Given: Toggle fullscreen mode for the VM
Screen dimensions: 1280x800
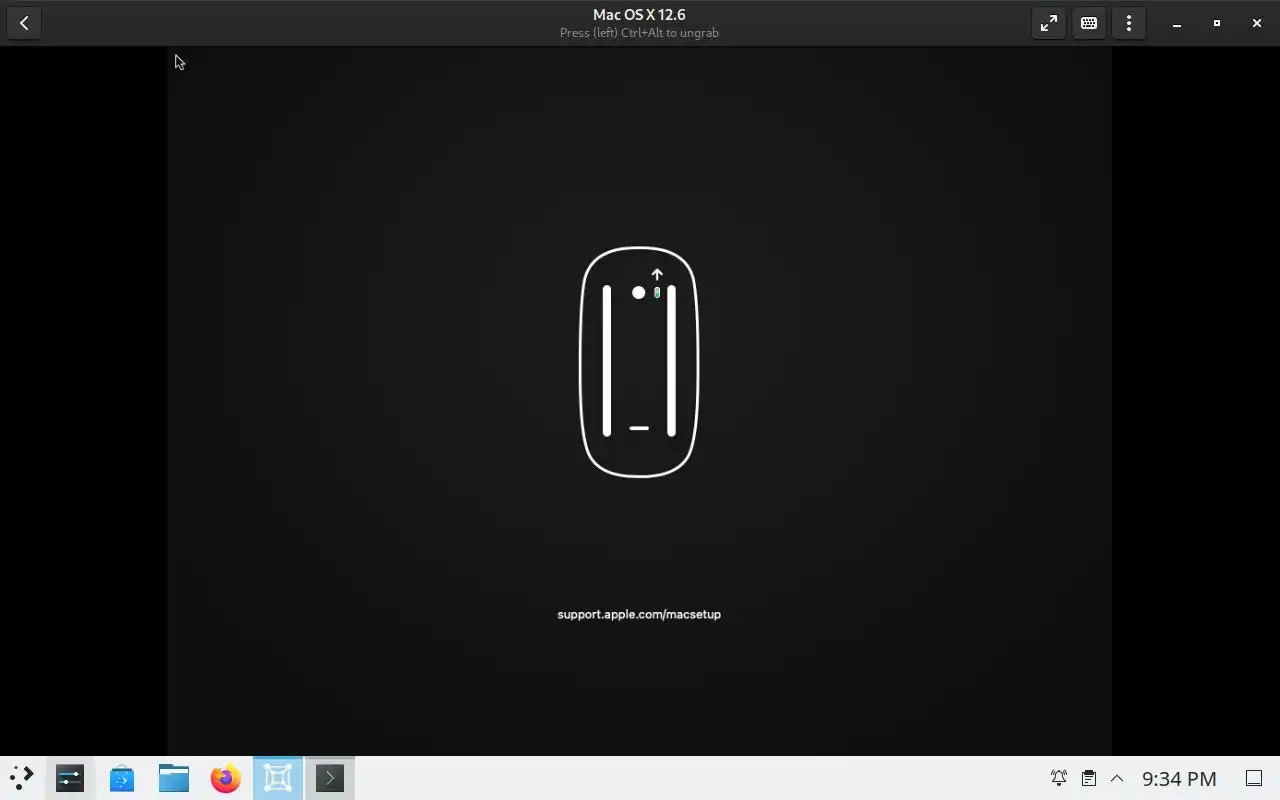Looking at the screenshot, I should pyautogui.click(x=1049, y=23).
